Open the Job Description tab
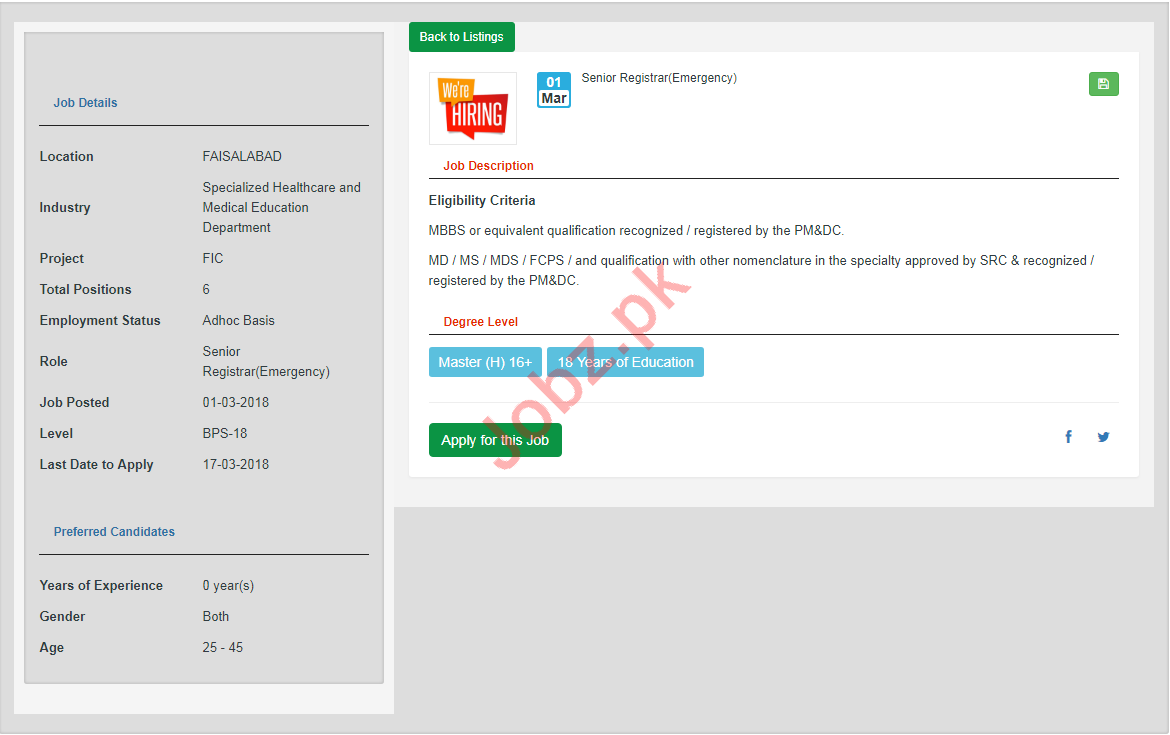Image resolution: width=1170 pixels, height=735 pixels. tap(488, 166)
